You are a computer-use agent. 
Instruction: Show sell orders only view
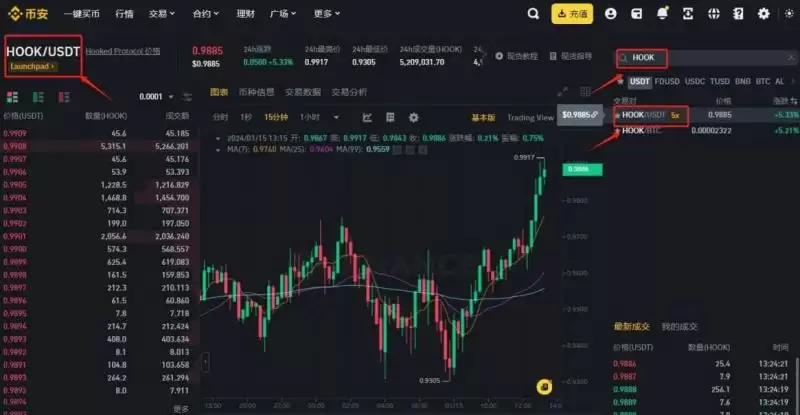[x=64, y=97]
